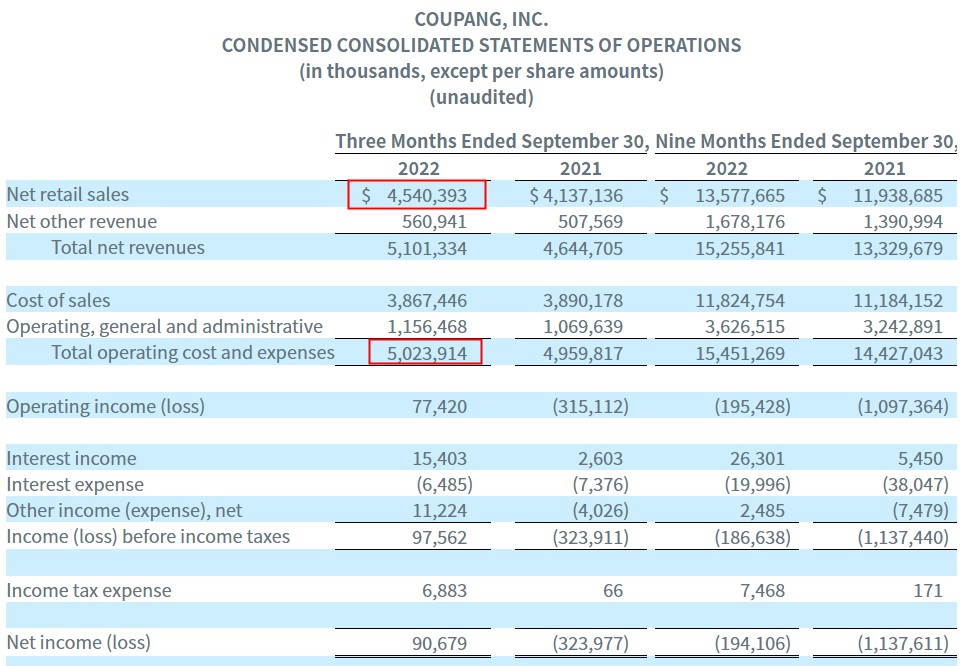Screen dimensions: 963x666
Task: Select the value 4,644,705
Action: click(583, 249)
